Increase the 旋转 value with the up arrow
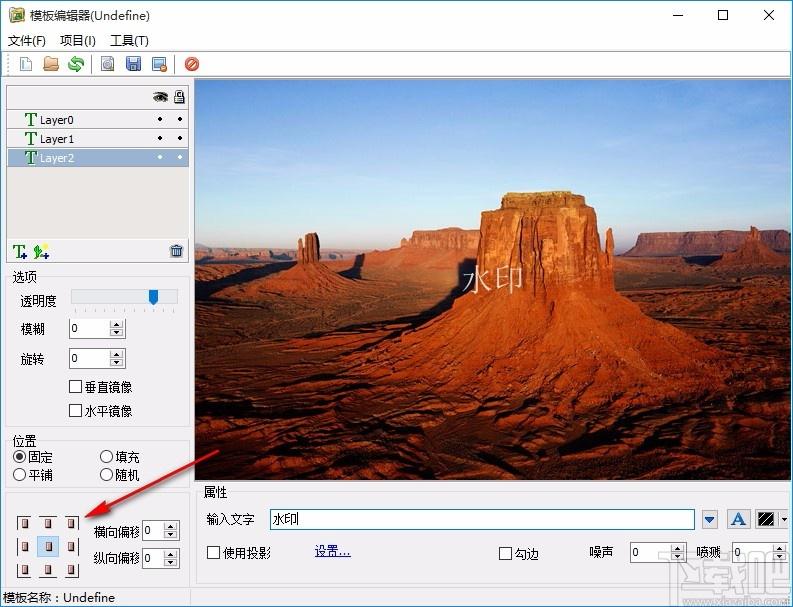This screenshot has height=607, width=793. (117, 355)
